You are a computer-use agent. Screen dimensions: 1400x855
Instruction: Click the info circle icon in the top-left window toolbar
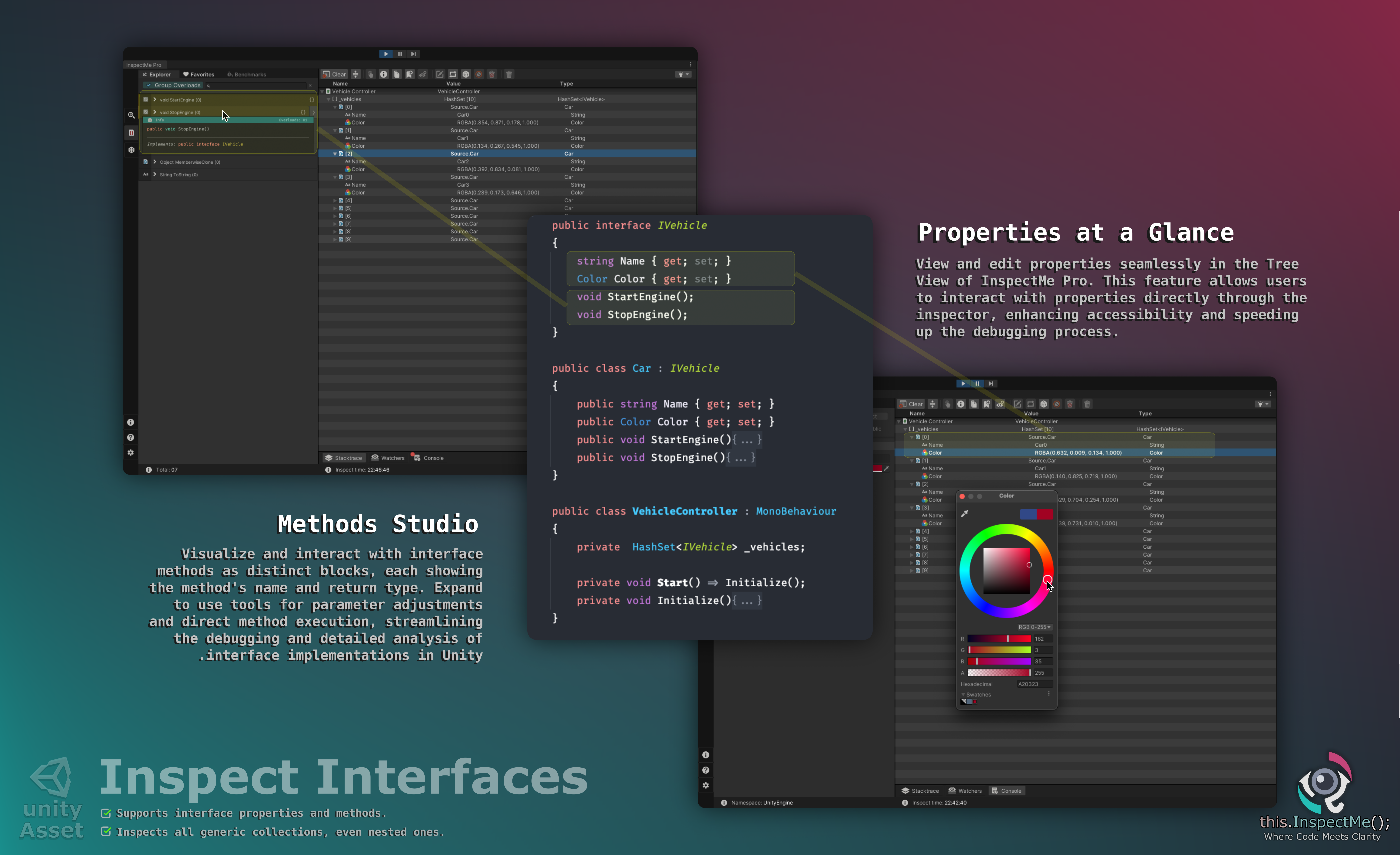pyautogui.click(x=383, y=74)
